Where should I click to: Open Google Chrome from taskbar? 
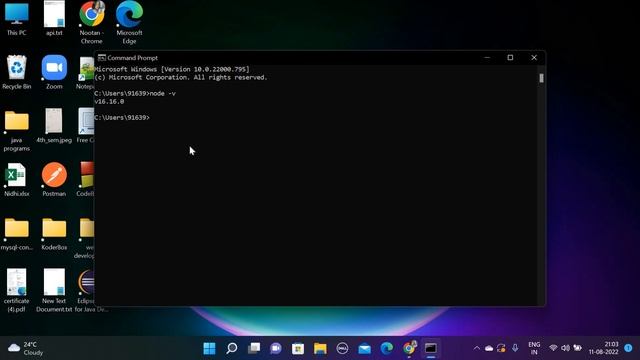tap(409, 348)
